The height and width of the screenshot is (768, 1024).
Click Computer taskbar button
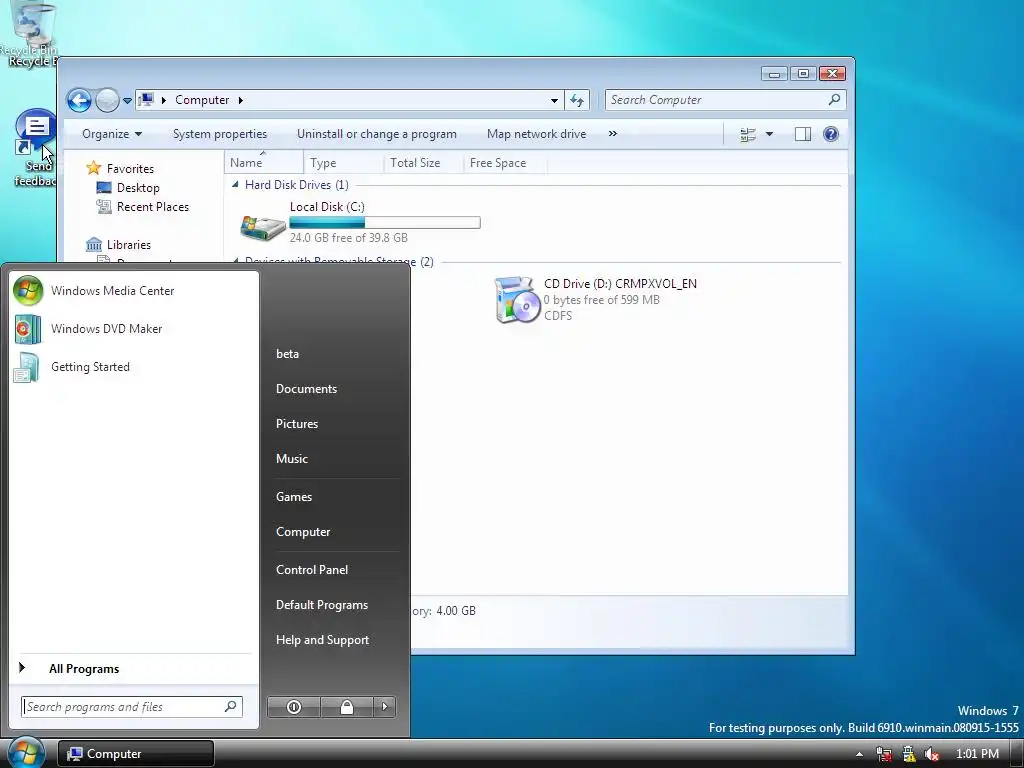click(x=136, y=754)
